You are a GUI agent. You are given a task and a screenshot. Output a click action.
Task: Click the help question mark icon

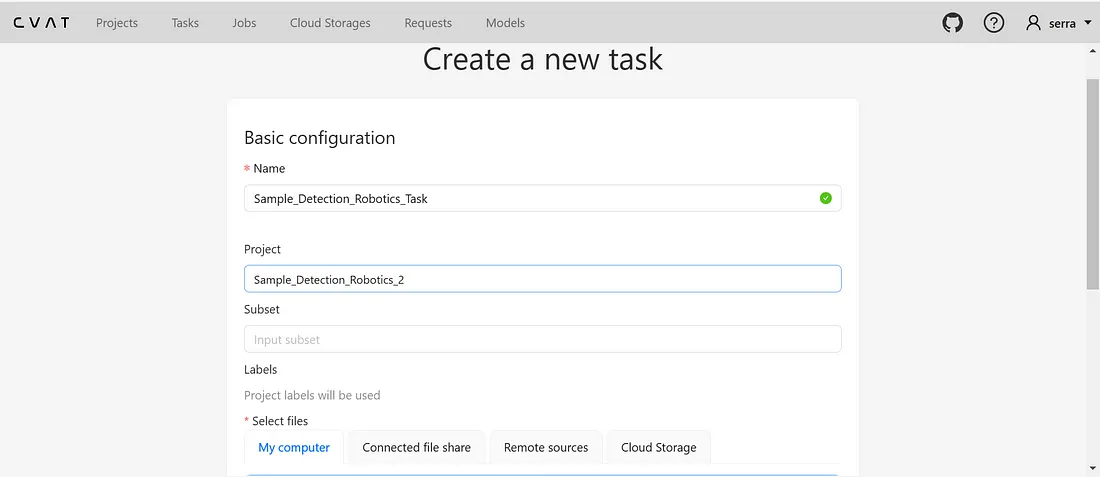coord(993,23)
